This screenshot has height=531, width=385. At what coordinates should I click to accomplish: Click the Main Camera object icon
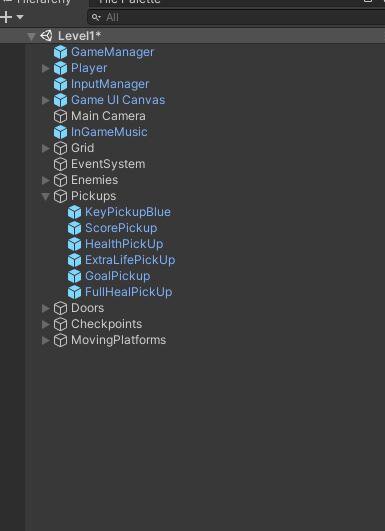tap(60, 116)
